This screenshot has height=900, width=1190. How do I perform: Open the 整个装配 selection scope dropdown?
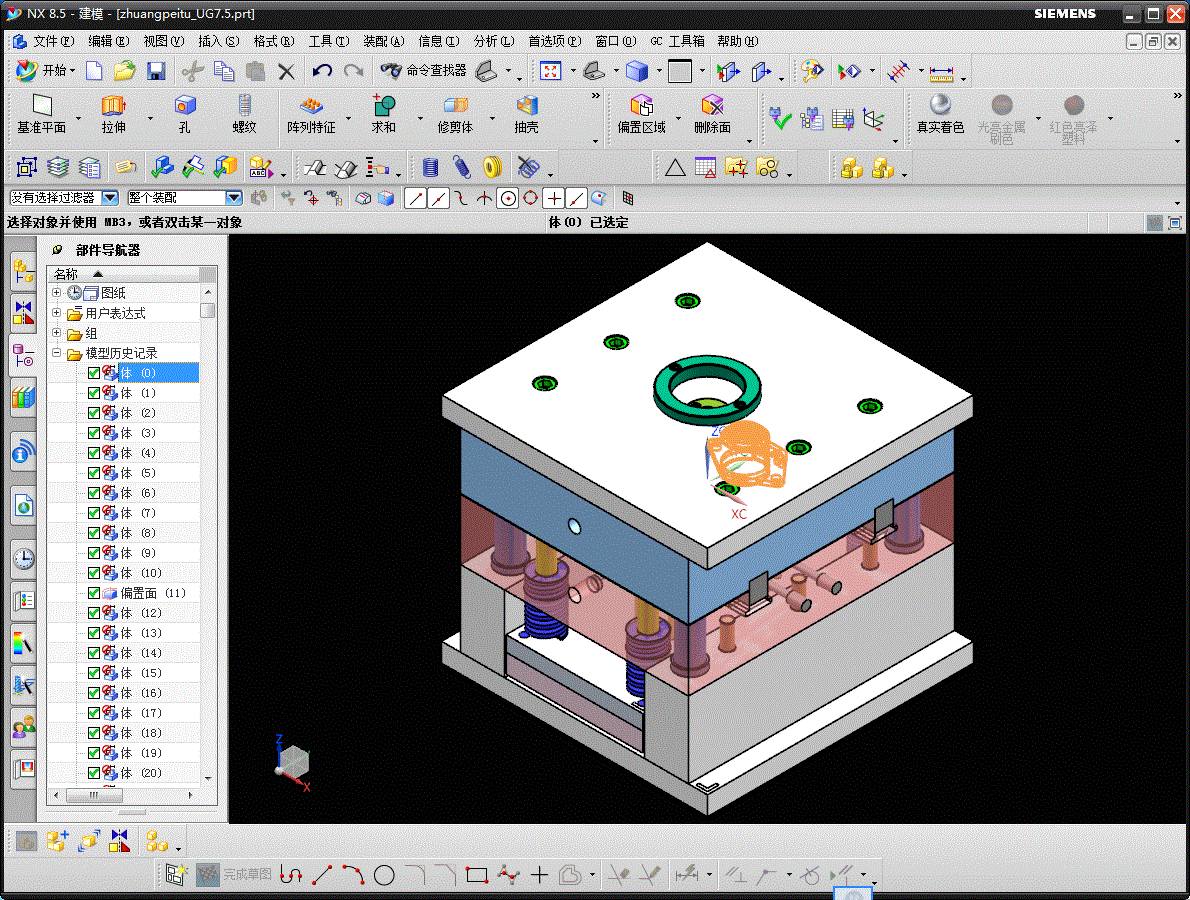[x=233, y=198]
